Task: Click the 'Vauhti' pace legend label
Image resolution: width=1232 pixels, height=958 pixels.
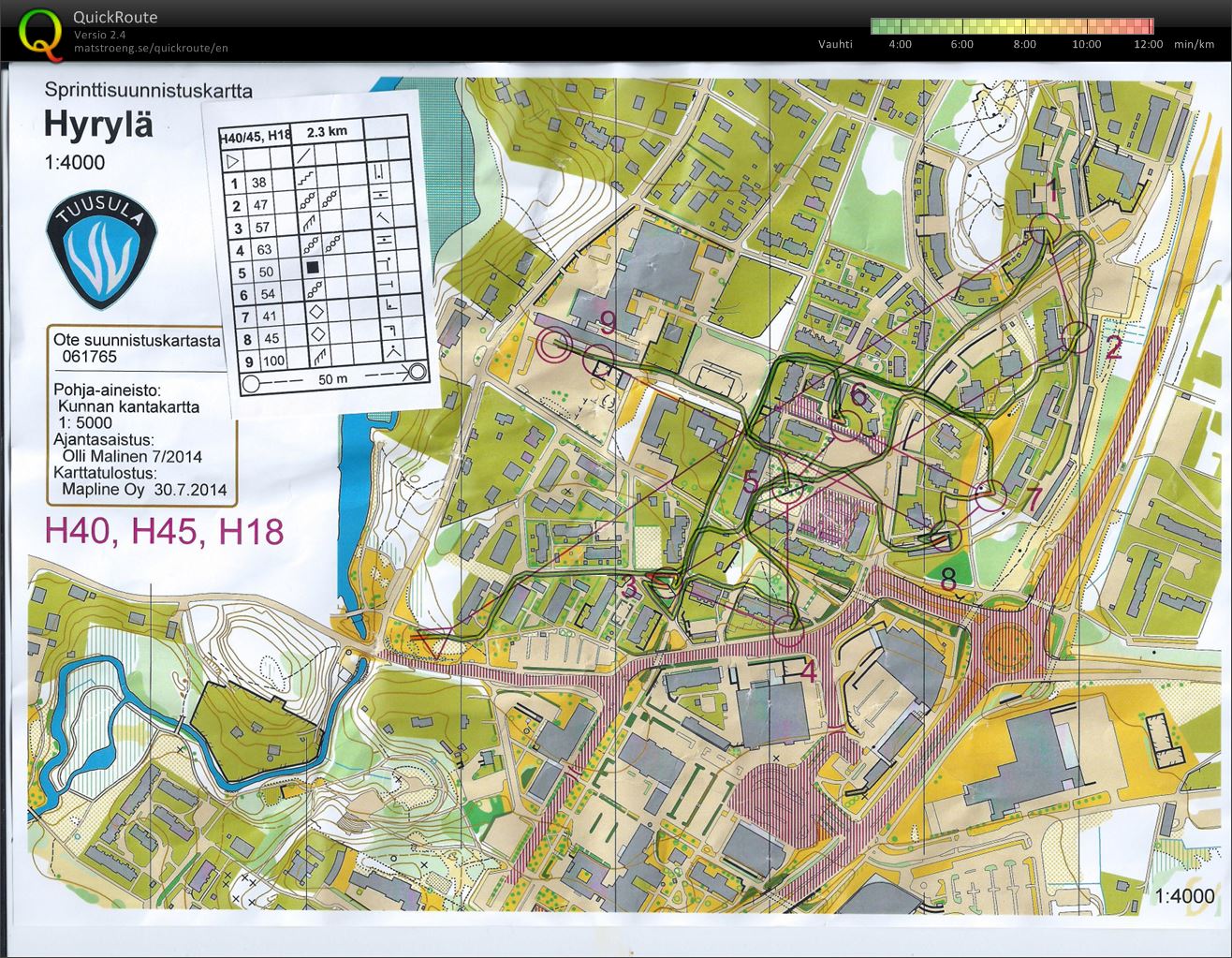Action: 835,44
